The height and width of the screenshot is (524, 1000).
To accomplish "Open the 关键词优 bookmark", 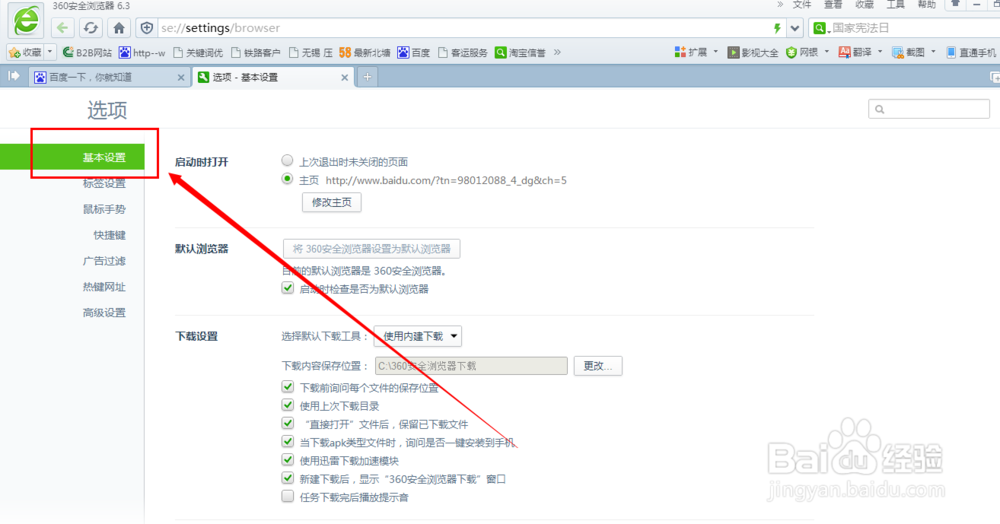I will [x=198, y=52].
